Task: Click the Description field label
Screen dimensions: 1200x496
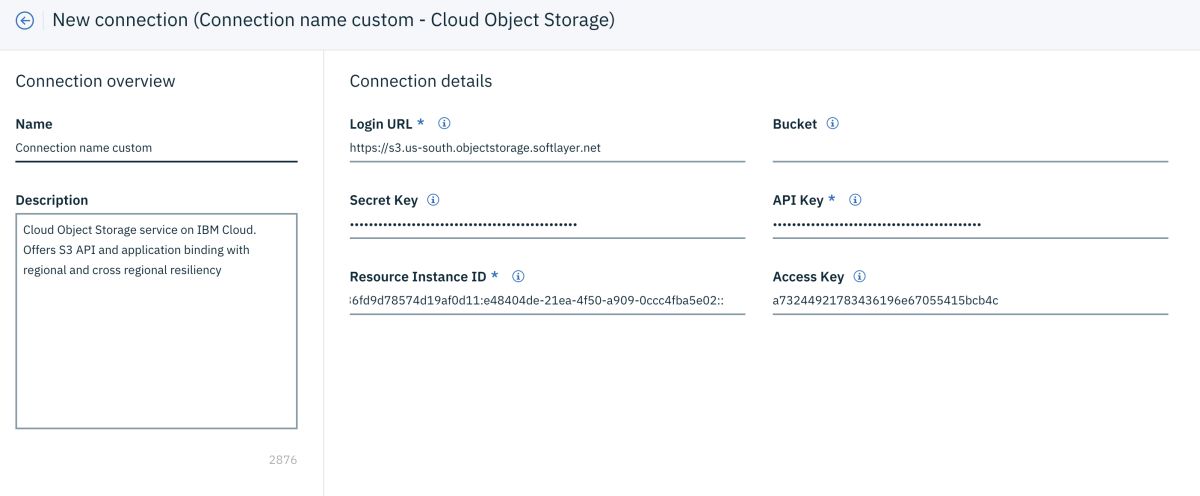Action: 52,200
